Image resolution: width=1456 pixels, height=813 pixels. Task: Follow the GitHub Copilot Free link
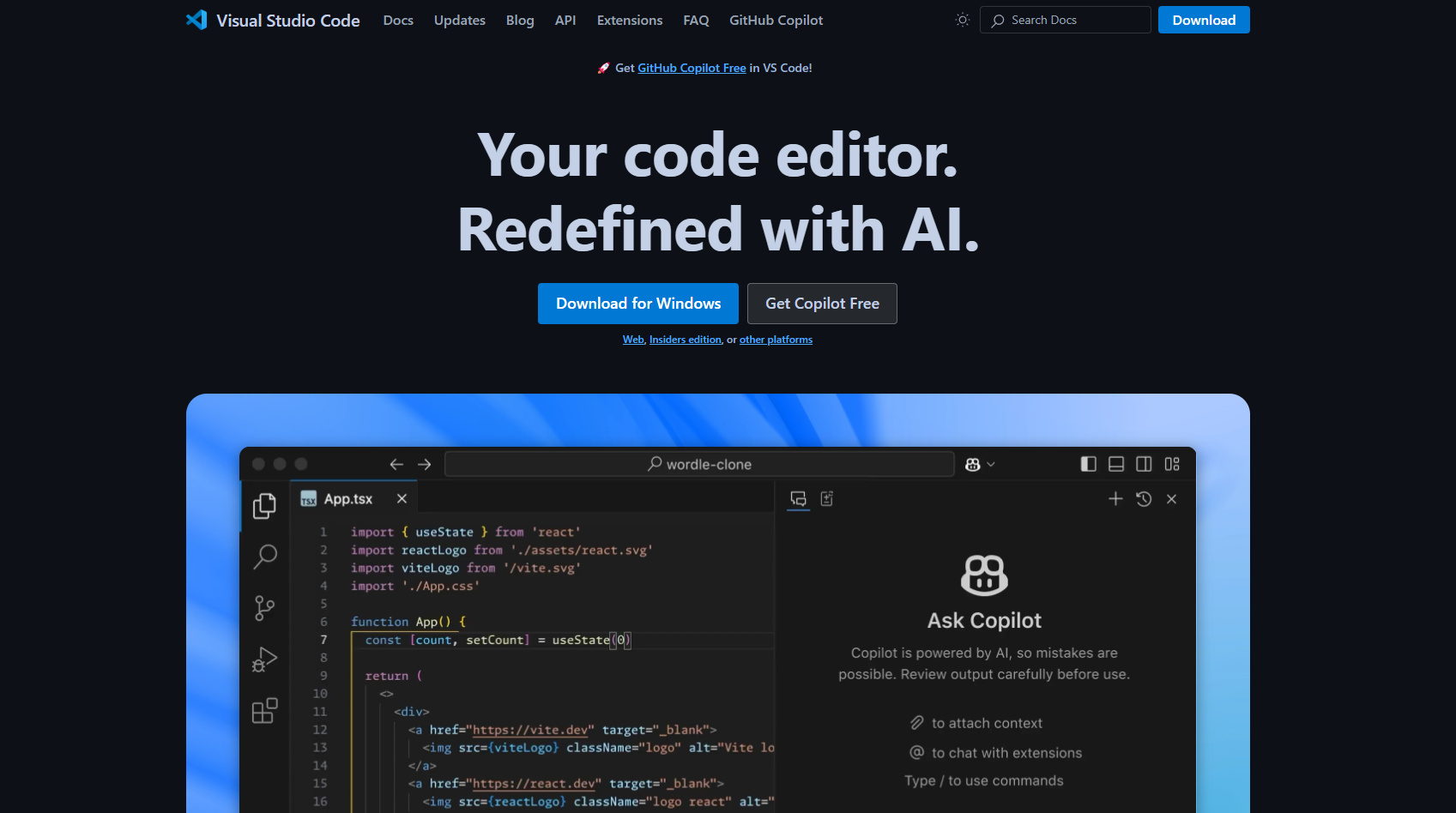(692, 68)
